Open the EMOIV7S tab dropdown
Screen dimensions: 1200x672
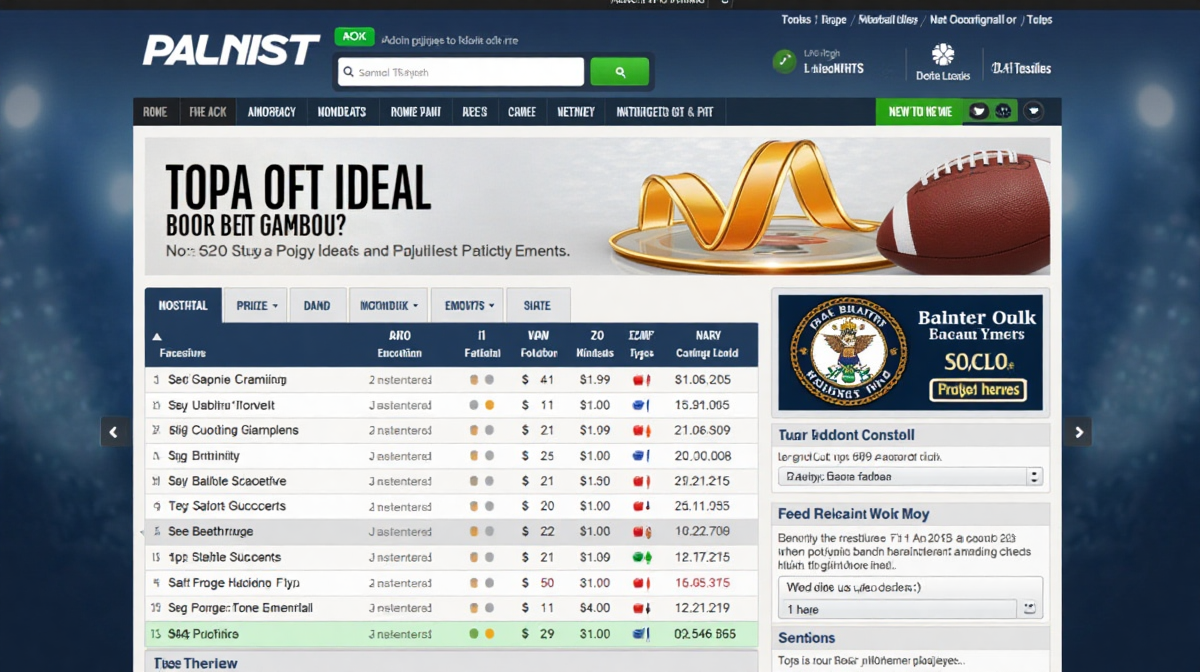click(469, 306)
